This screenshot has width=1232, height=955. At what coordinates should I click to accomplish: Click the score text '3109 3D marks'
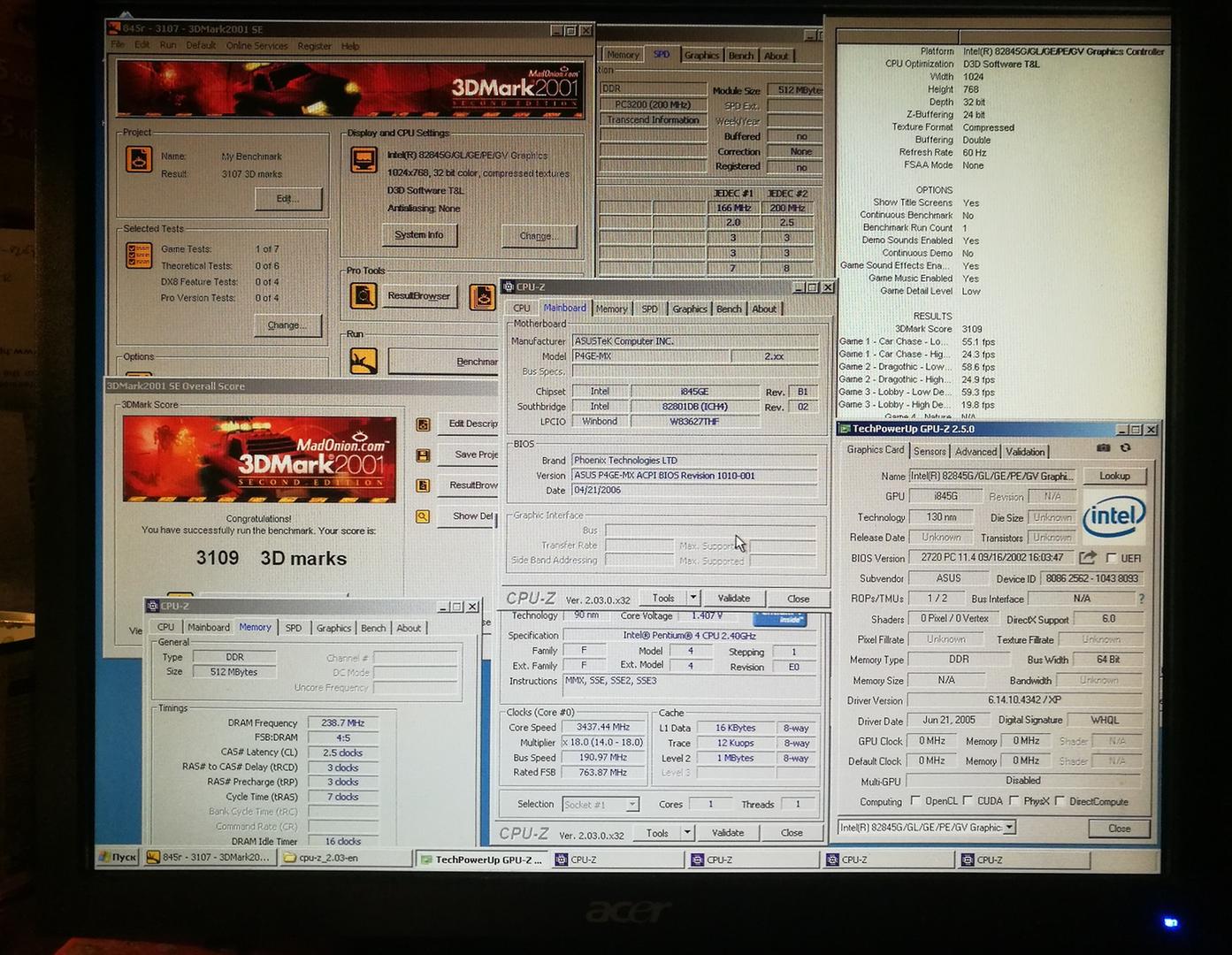pyautogui.click(x=272, y=559)
